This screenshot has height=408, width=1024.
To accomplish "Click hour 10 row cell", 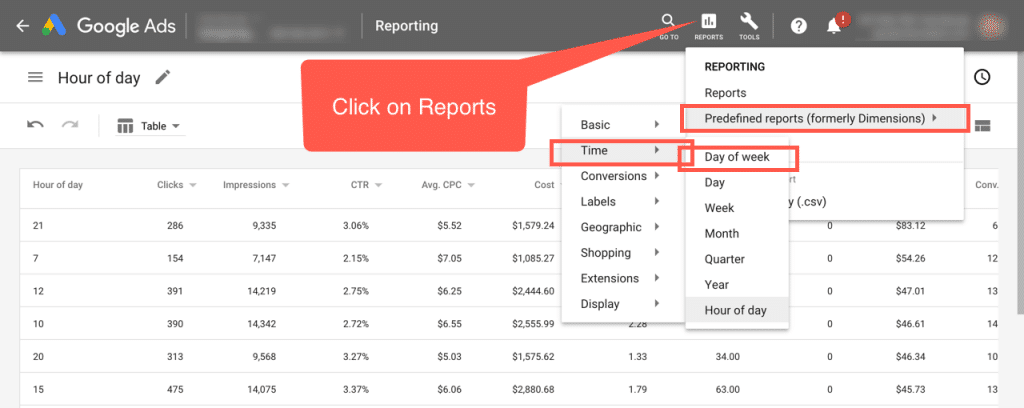I will pyautogui.click(x=38, y=324).
